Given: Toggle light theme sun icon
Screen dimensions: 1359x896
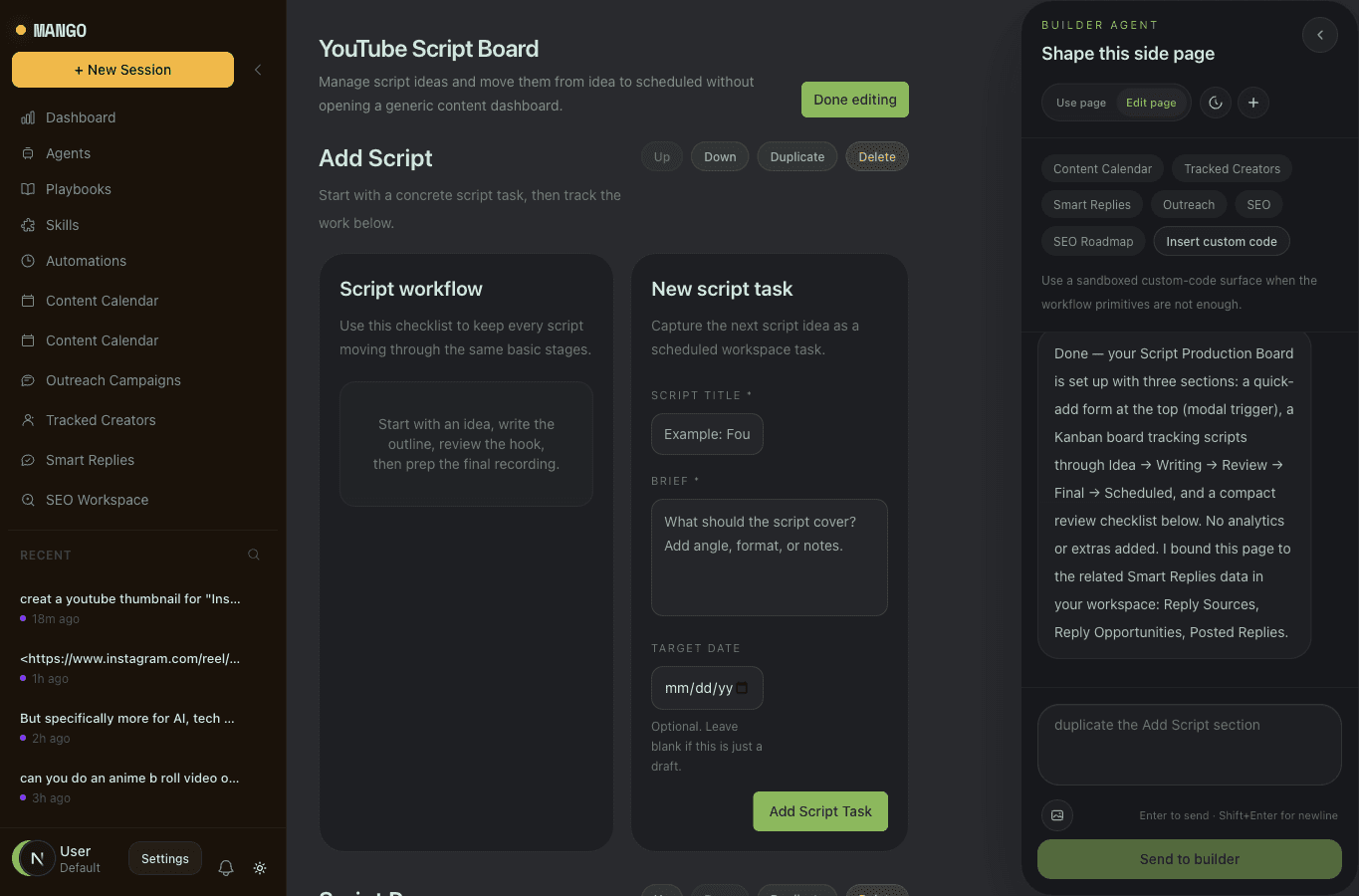Looking at the screenshot, I should (x=260, y=868).
